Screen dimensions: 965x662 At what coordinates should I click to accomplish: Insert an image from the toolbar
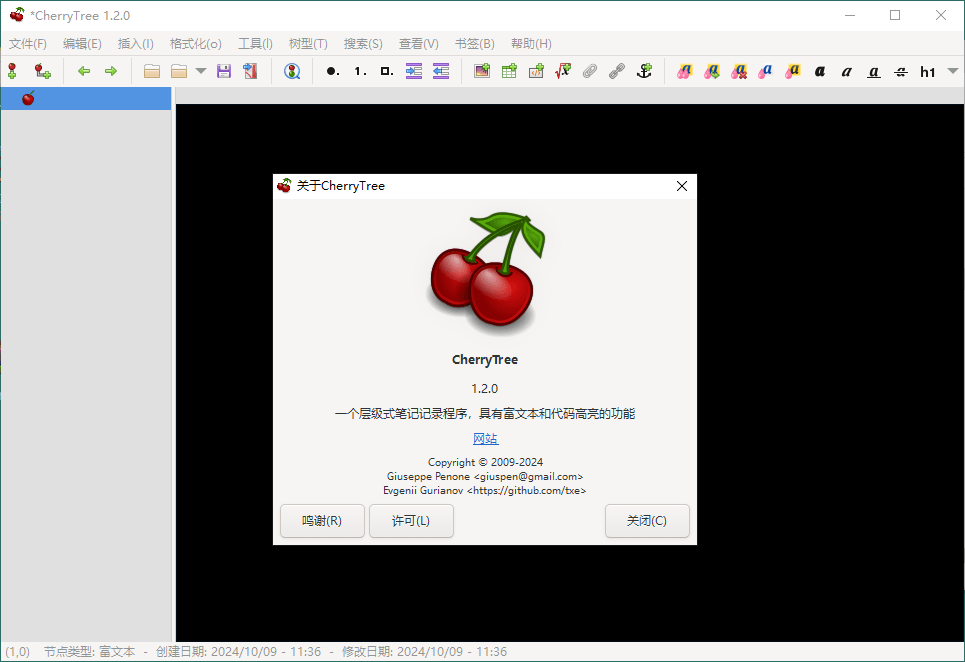click(481, 71)
